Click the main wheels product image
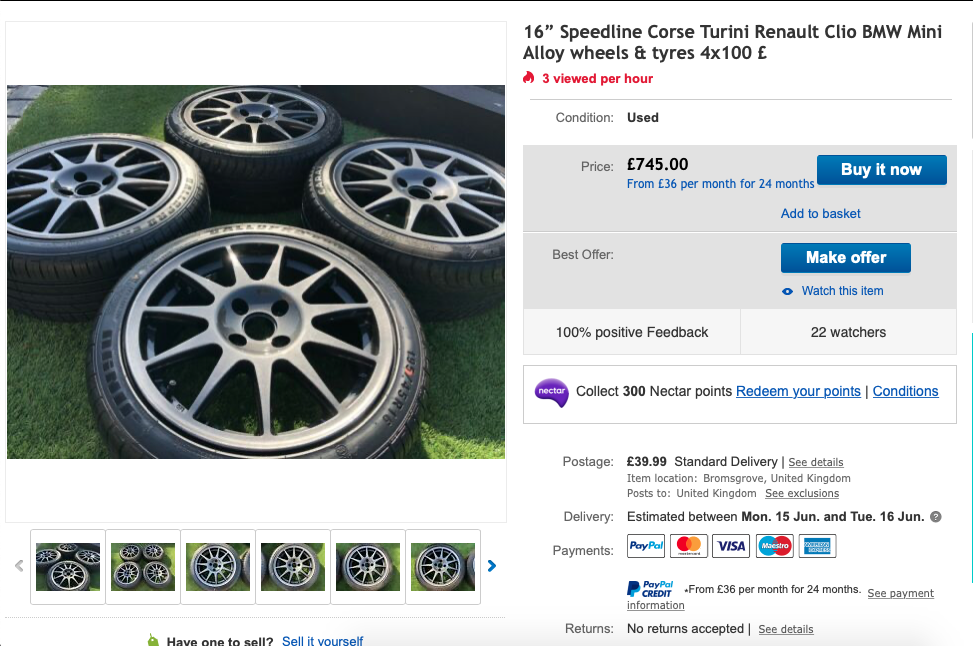 [x=256, y=272]
